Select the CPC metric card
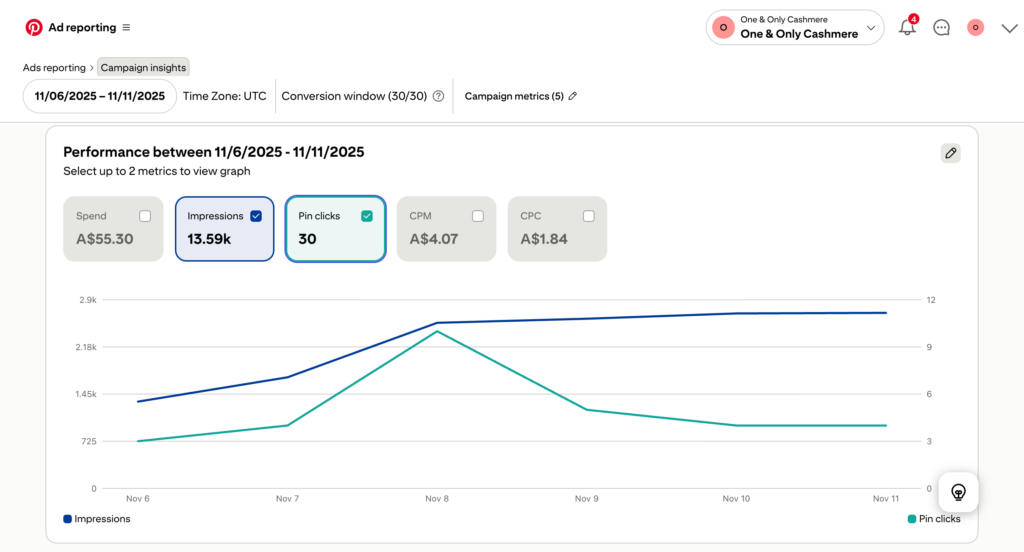The height and width of the screenshot is (552, 1024). coord(556,229)
